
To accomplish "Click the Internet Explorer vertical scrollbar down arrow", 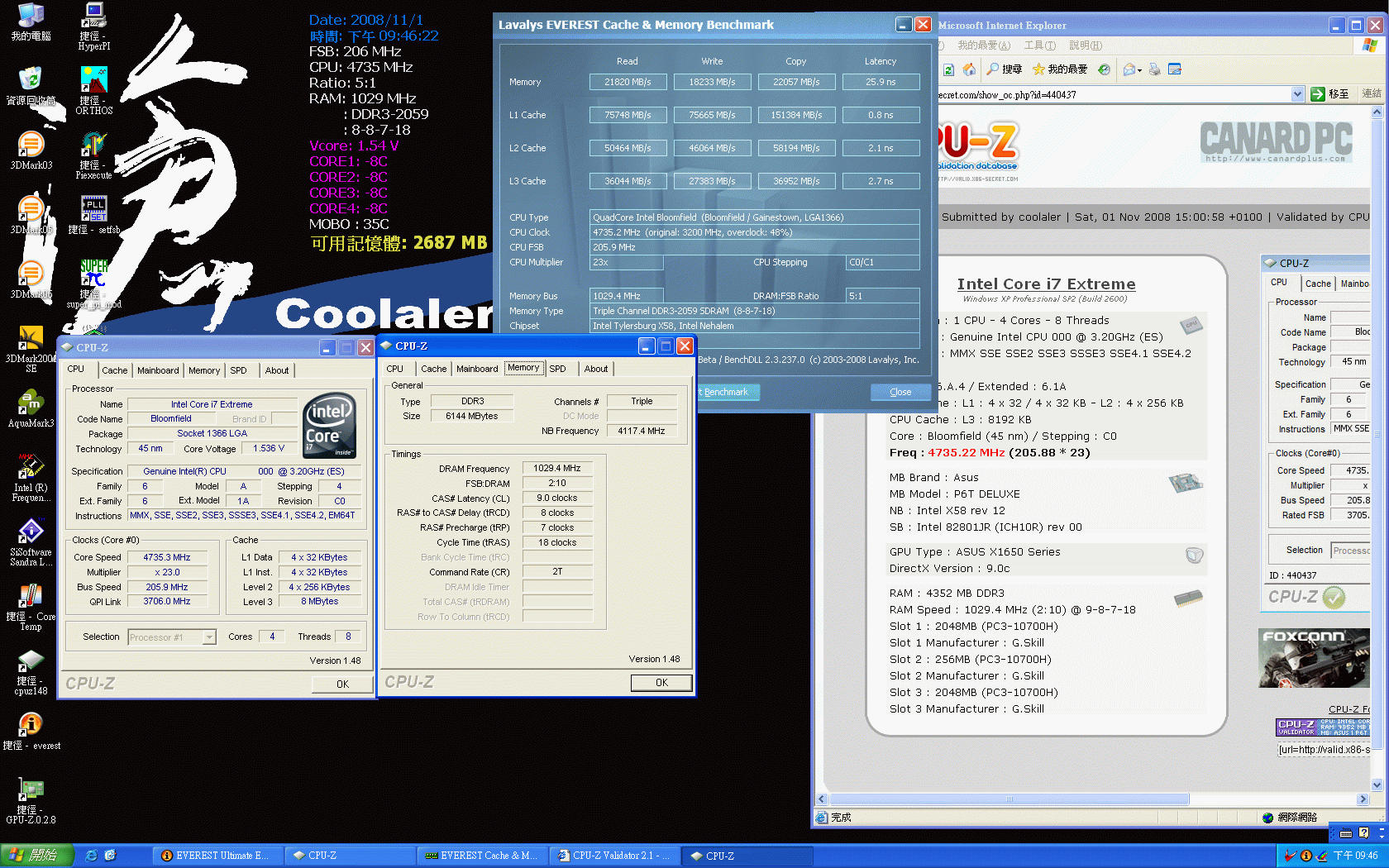I will pos(1377,785).
